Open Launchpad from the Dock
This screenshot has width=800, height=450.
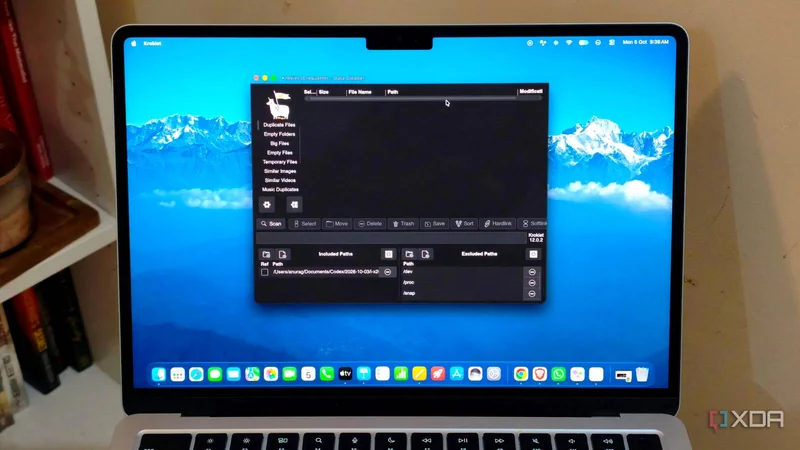(x=177, y=374)
